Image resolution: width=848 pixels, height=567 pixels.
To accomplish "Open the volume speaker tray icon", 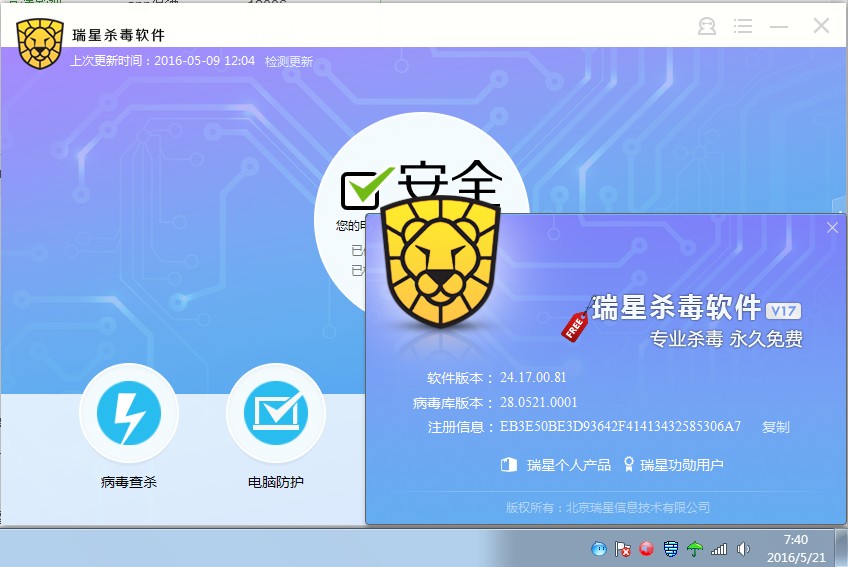I will tap(744, 549).
